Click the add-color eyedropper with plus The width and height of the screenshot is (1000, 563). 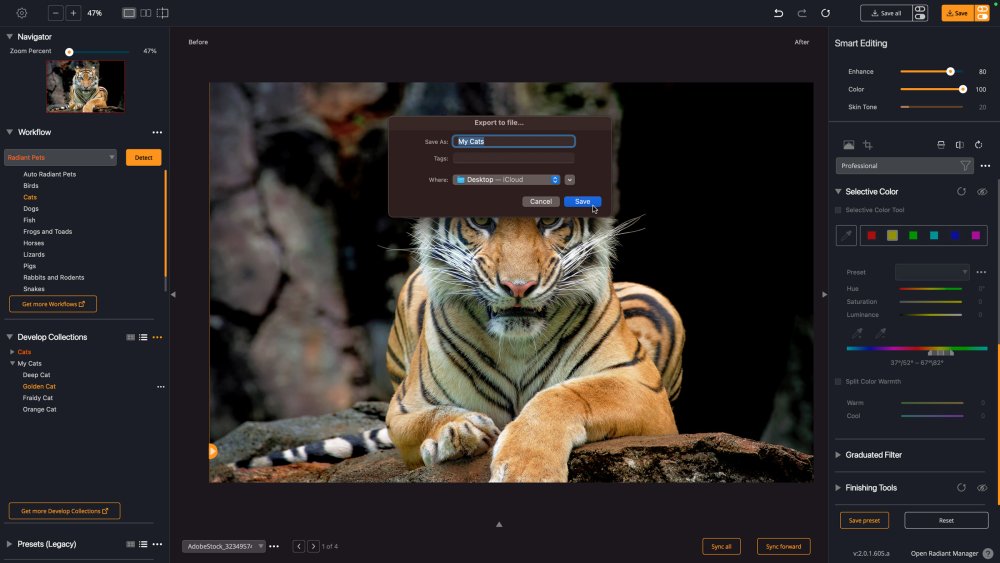tap(857, 333)
